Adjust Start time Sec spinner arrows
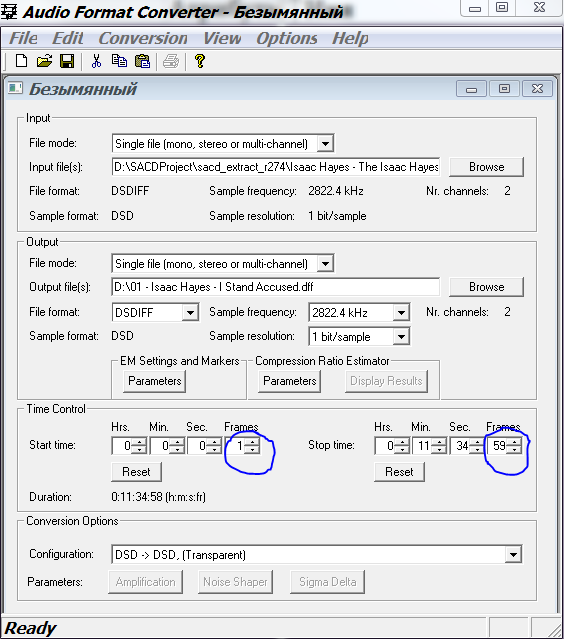The image size is (564, 639). pos(214,445)
